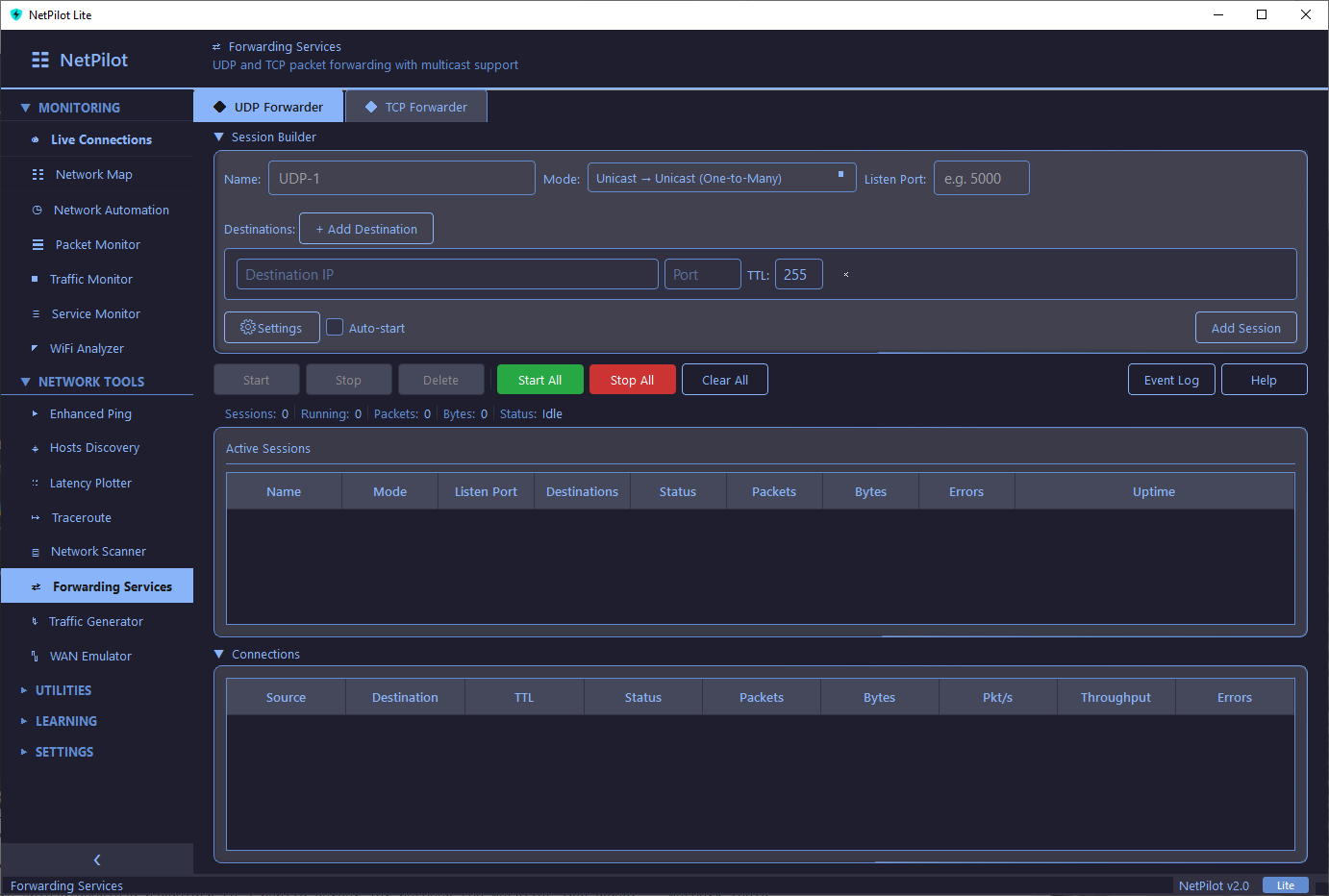The width and height of the screenshot is (1329, 896).
Task: Click the Traceroute tool icon
Action: (x=37, y=517)
